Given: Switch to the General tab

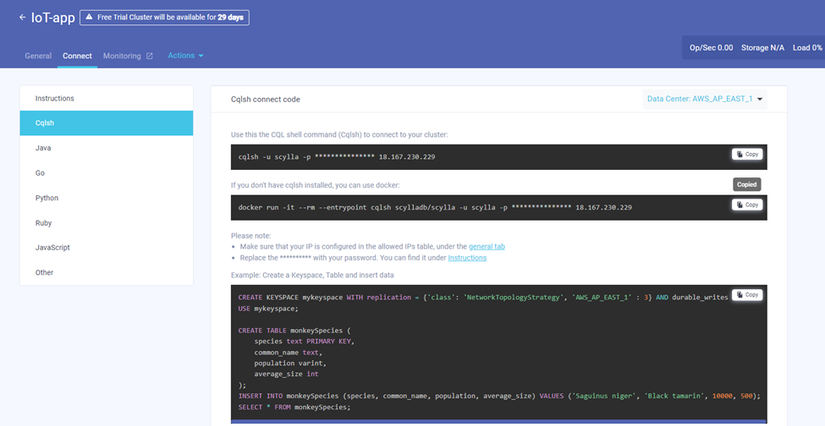Looking at the screenshot, I should click(x=38, y=56).
